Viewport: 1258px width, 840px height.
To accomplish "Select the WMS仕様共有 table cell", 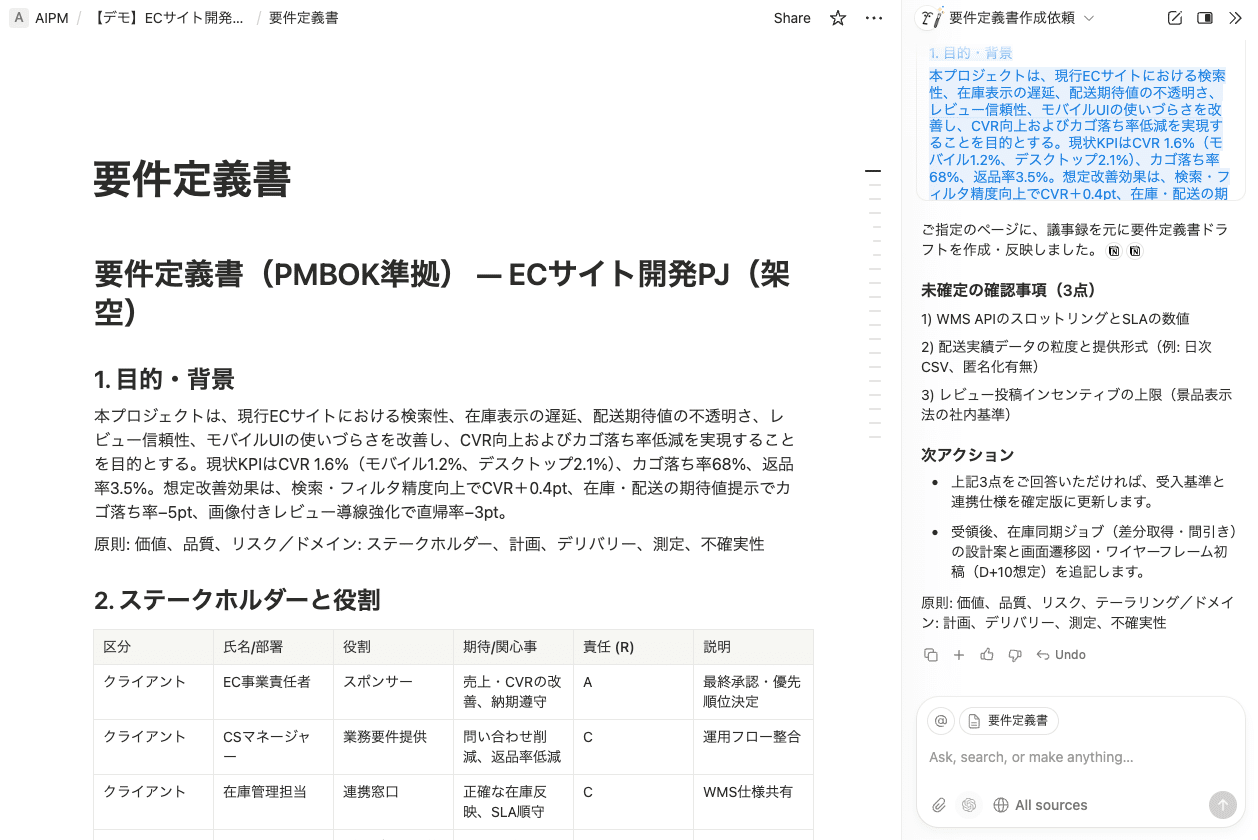I will tap(754, 802).
